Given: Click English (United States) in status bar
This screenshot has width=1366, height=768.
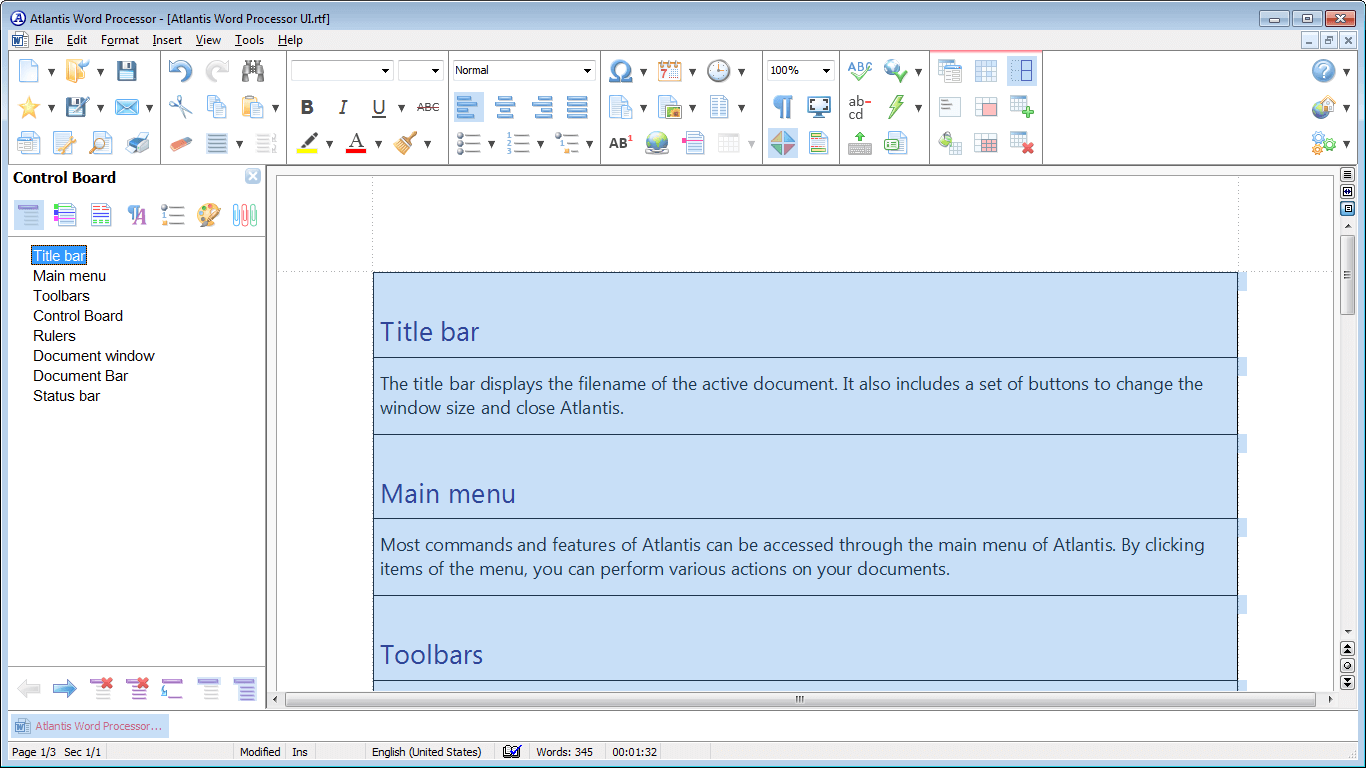Looking at the screenshot, I should [426, 752].
